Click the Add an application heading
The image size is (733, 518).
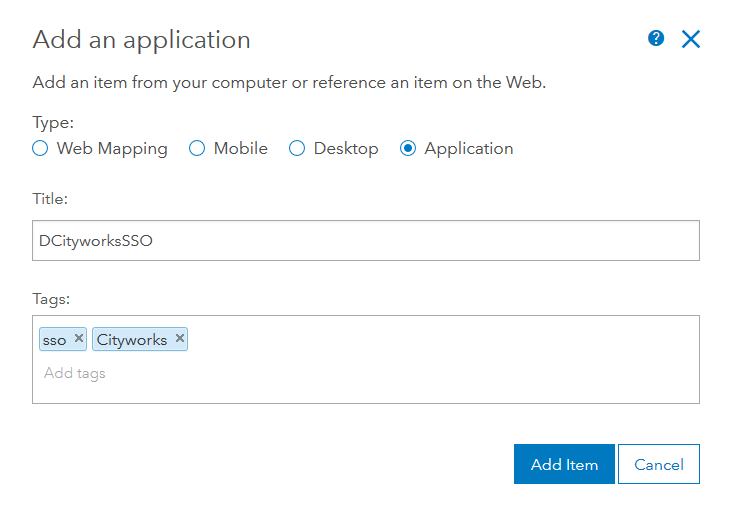point(141,40)
